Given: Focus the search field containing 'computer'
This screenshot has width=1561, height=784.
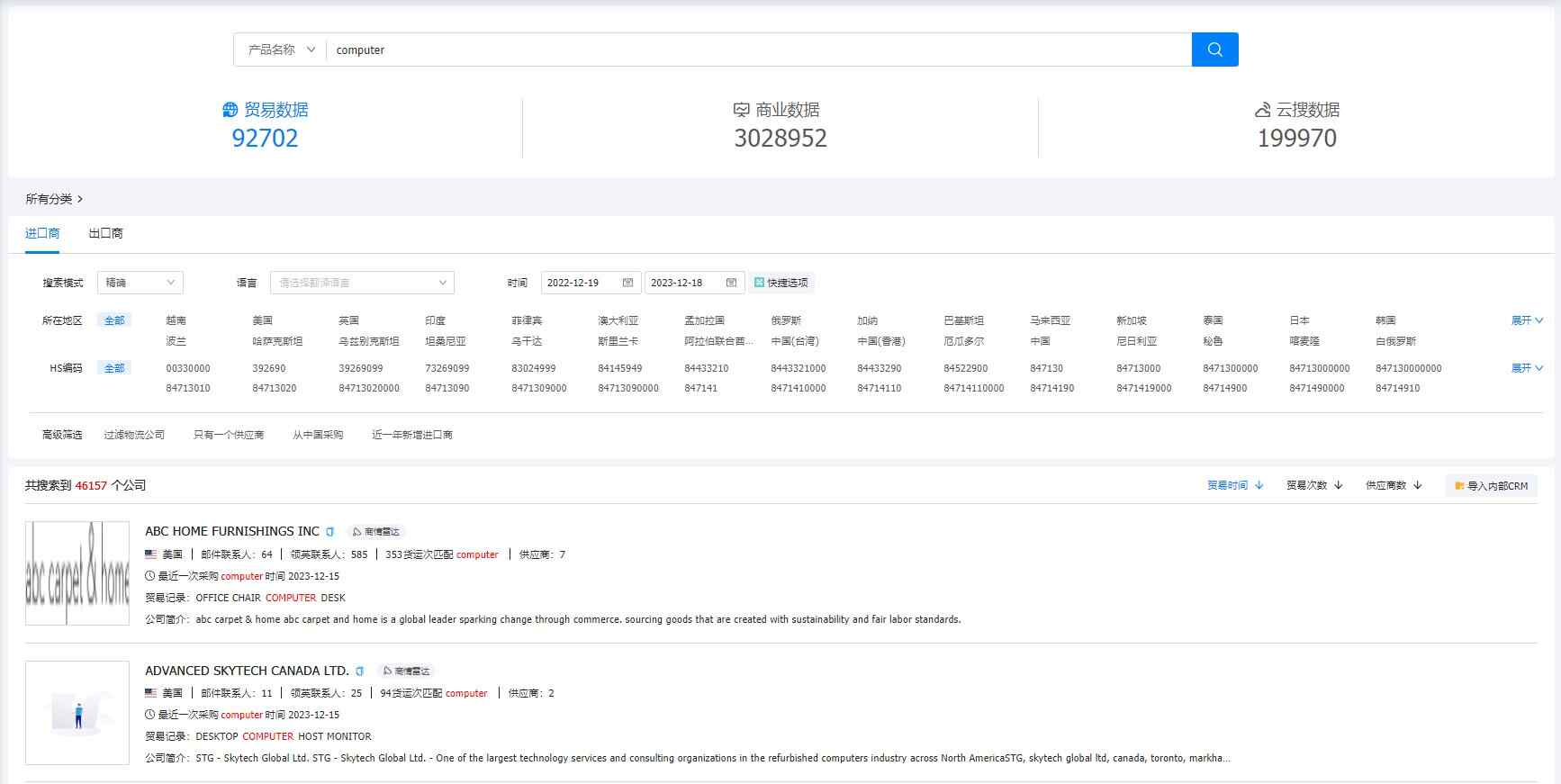Looking at the screenshot, I should click(759, 50).
